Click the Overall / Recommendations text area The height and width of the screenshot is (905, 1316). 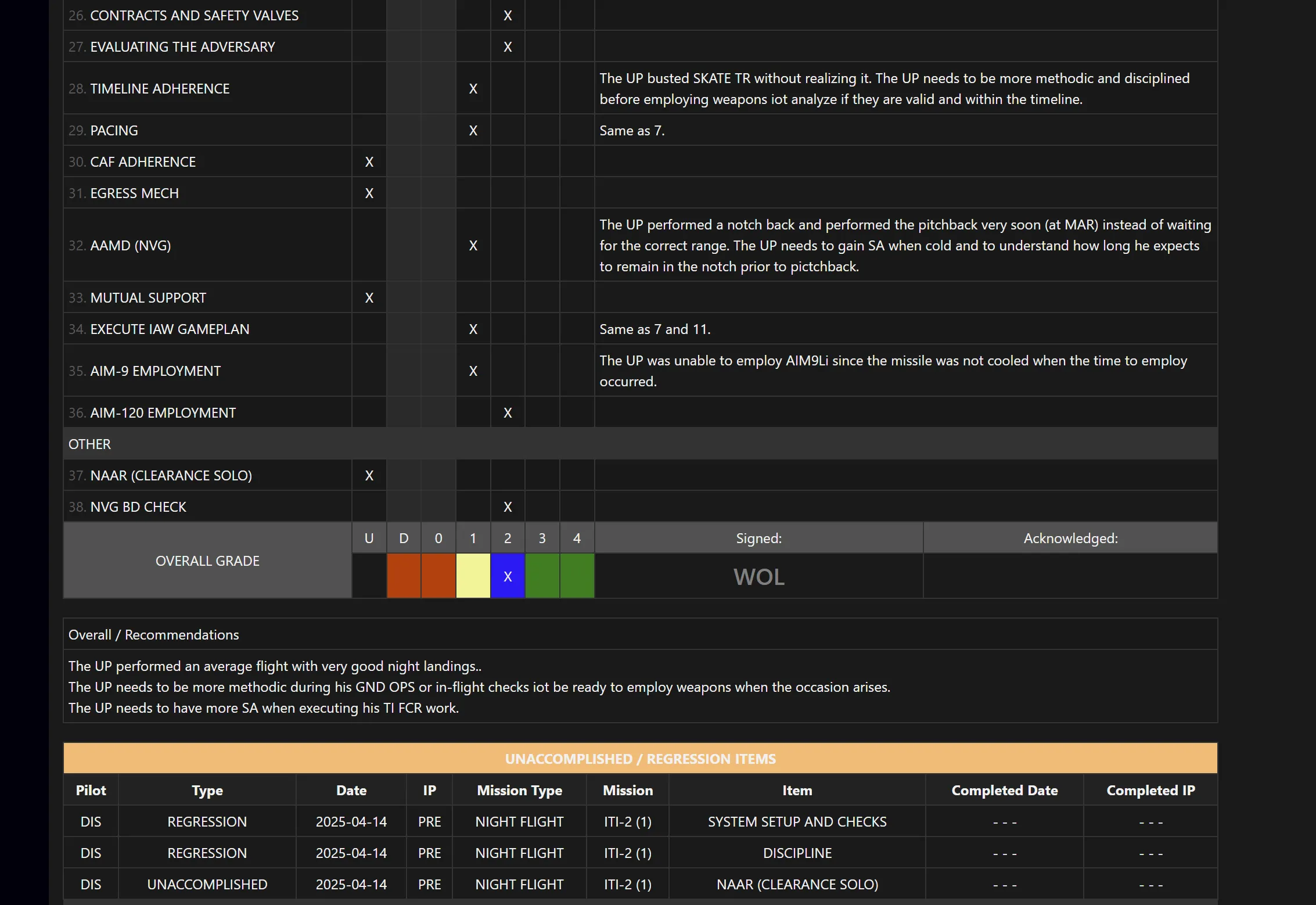click(640, 687)
